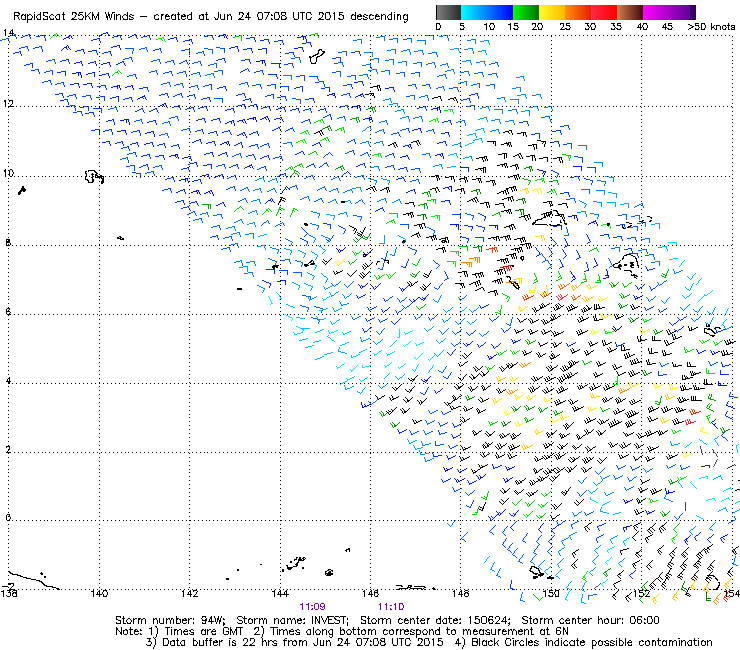Click the purple '11:10' time marker
Screen dimensions: 740x650
click(x=391, y=607)
